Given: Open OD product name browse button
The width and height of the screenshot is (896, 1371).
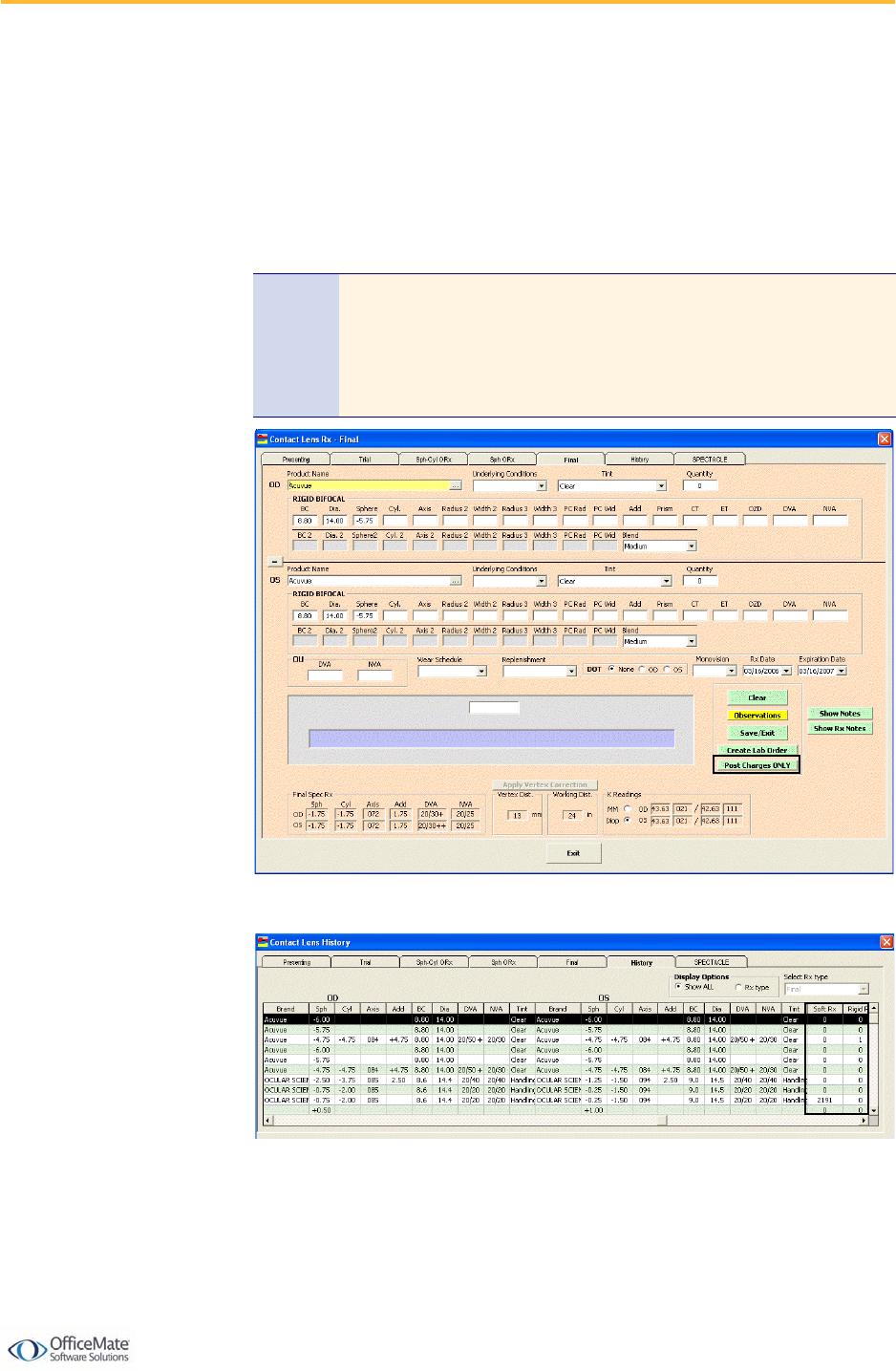Looking at the screenshot, I should 456,486.
